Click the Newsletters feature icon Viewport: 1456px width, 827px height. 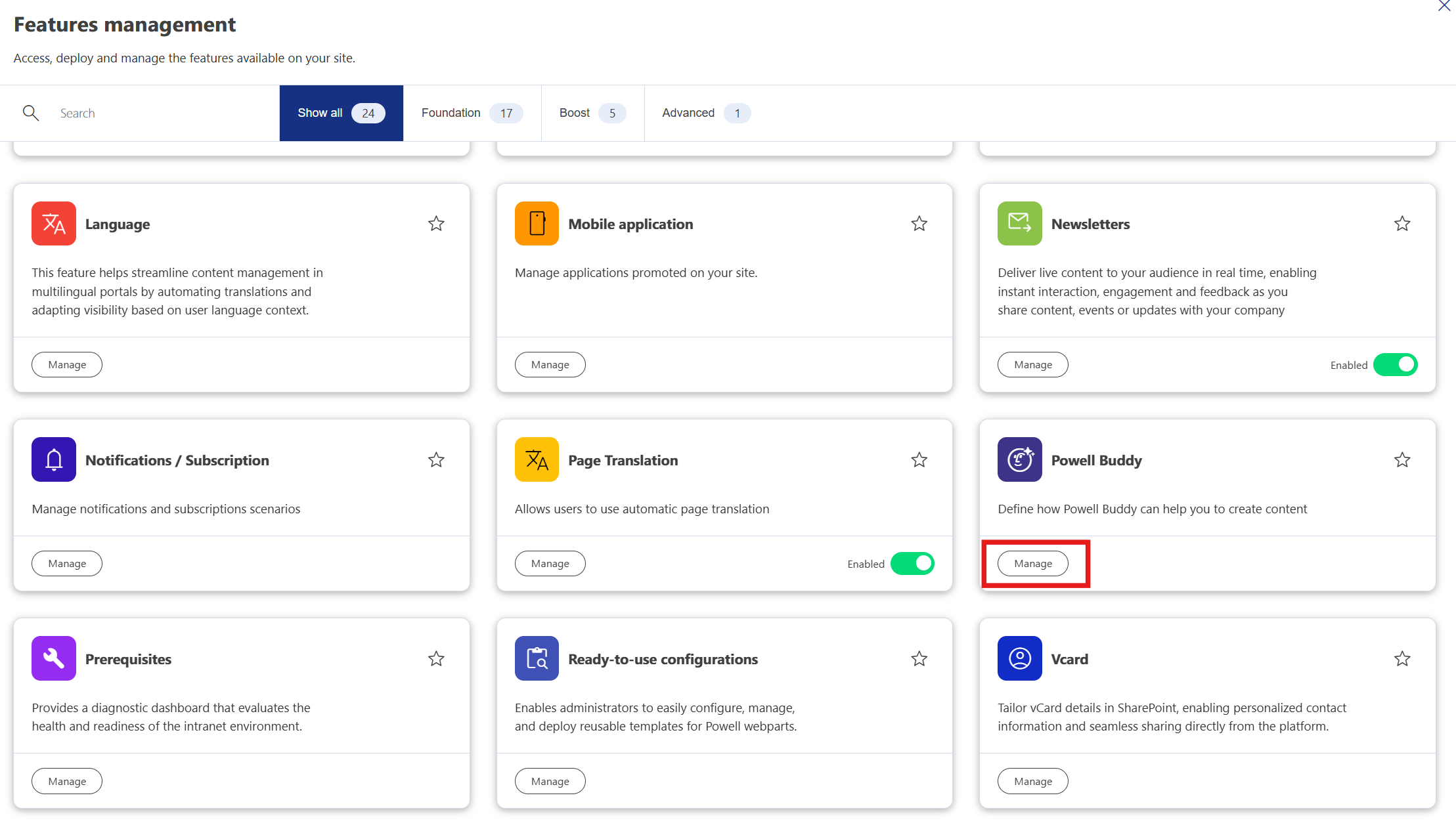(1020, 224)
